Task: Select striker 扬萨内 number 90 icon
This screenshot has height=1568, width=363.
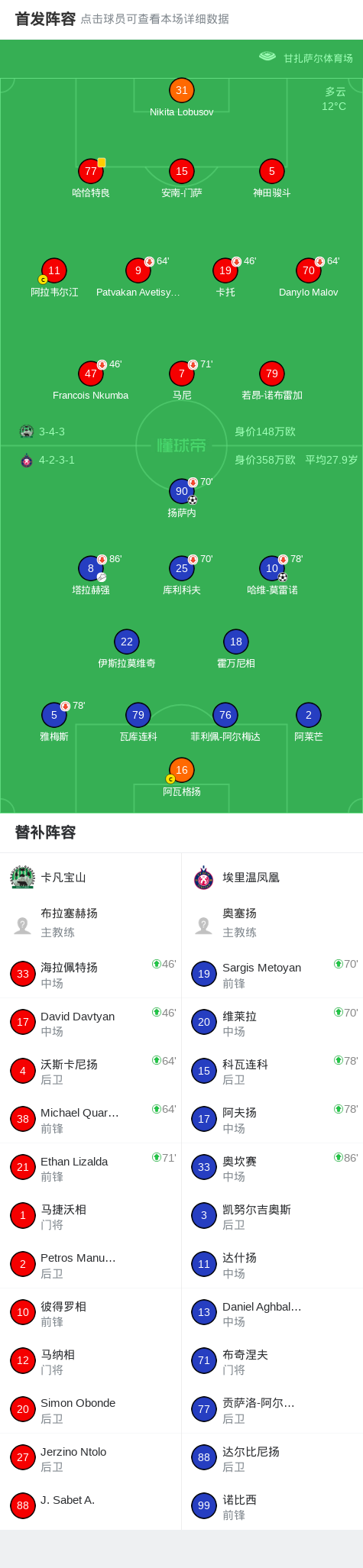Action: coord(181,491)
